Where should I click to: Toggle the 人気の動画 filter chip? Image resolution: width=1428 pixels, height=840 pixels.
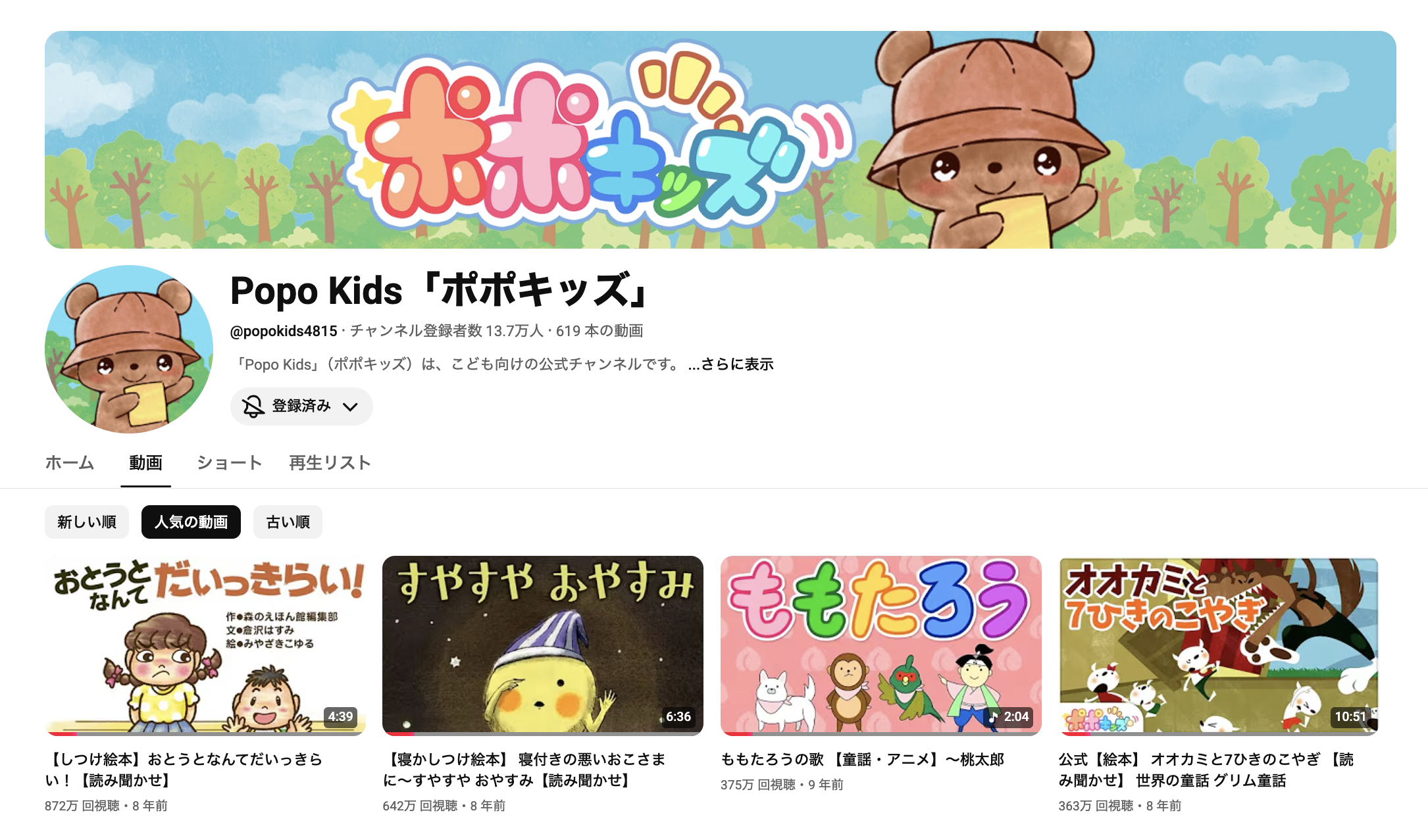coord(191,522)
